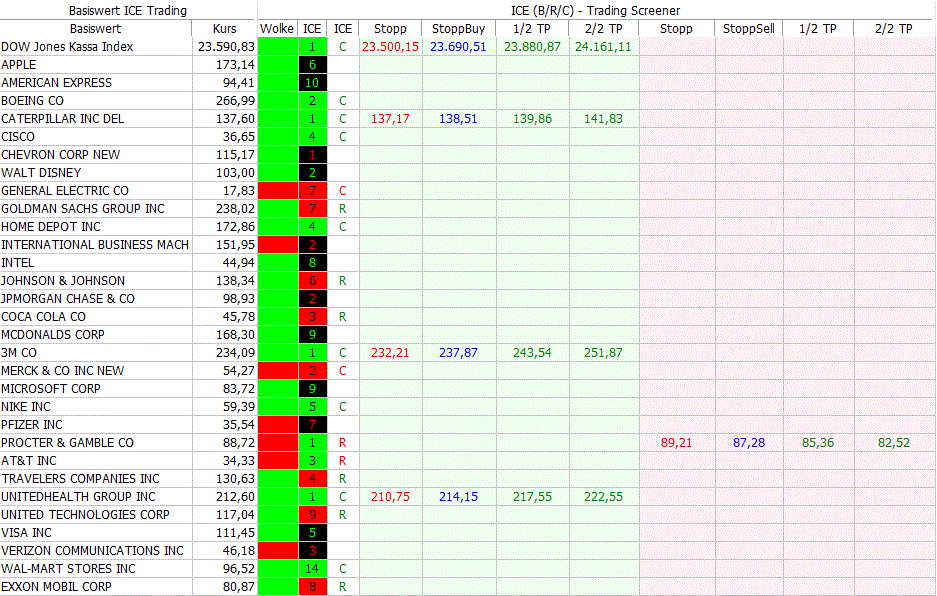Select the DOW Jones Kassa Index row name

67,47
